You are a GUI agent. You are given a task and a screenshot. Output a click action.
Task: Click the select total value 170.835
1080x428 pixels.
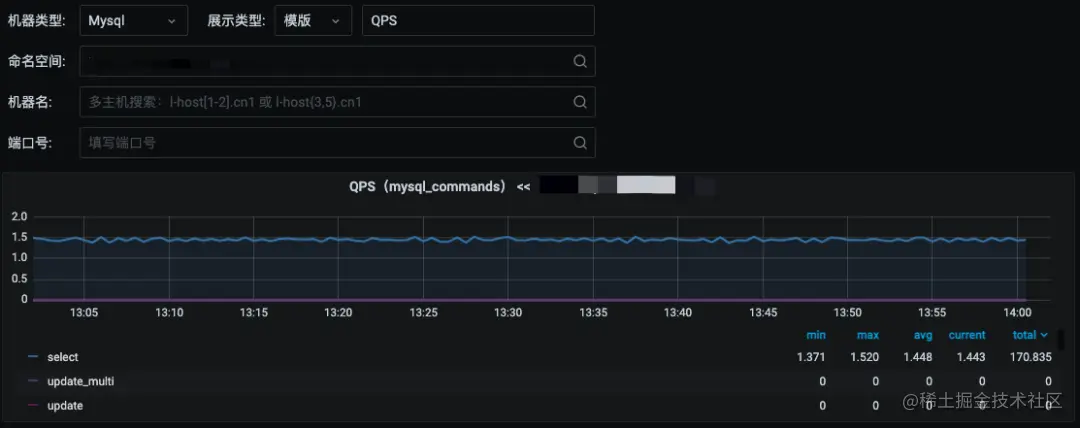point(1030,357)
